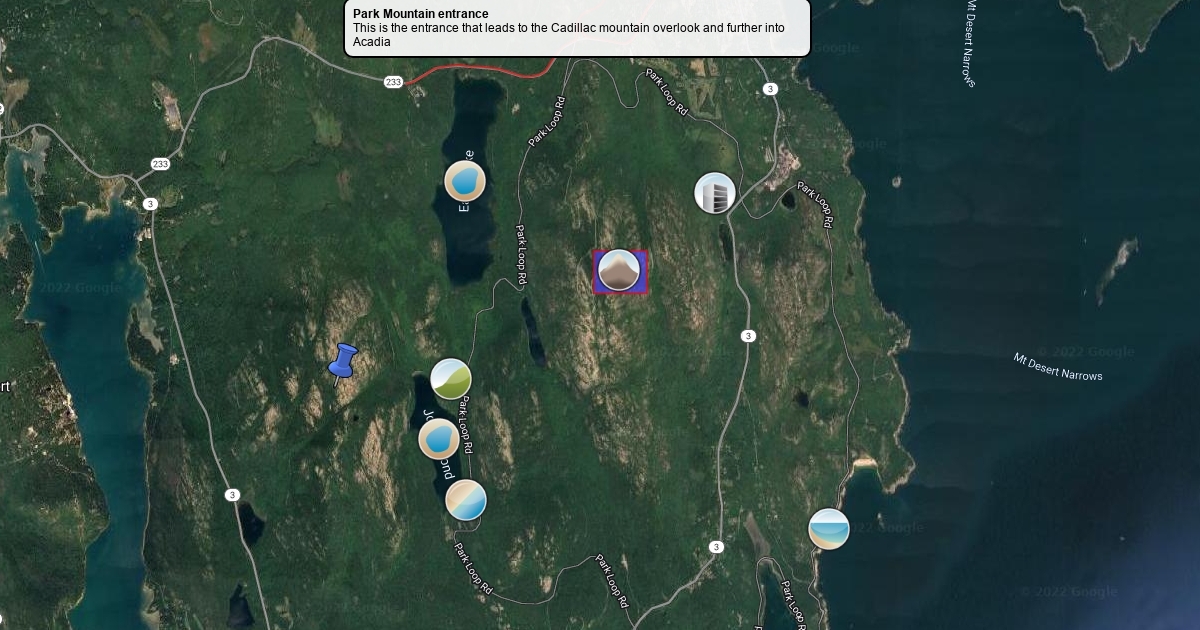Open the Eagle Lake water marker
Viewport: 1200px width, 630px height.
(465, 181)
